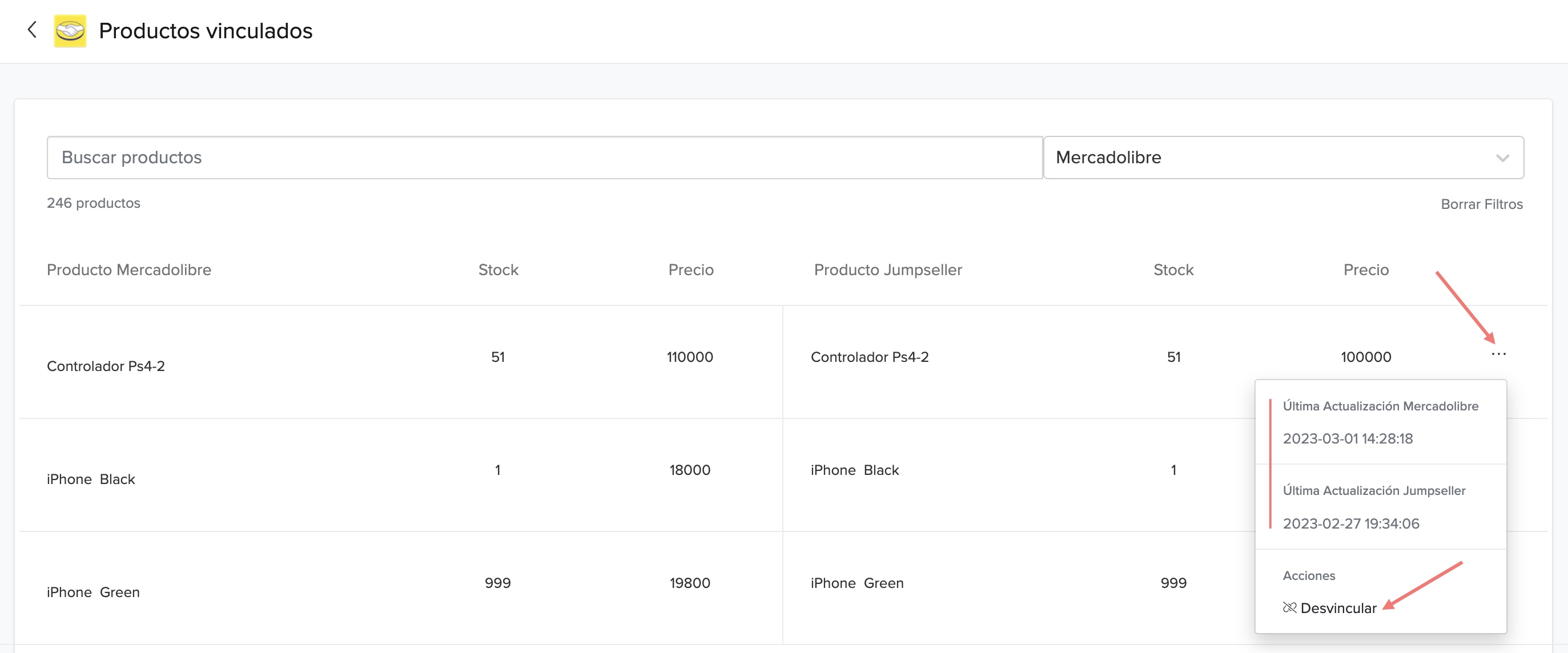Click the Producto Mercadolibre column header
1568x653 pixels.
(129, 269)
